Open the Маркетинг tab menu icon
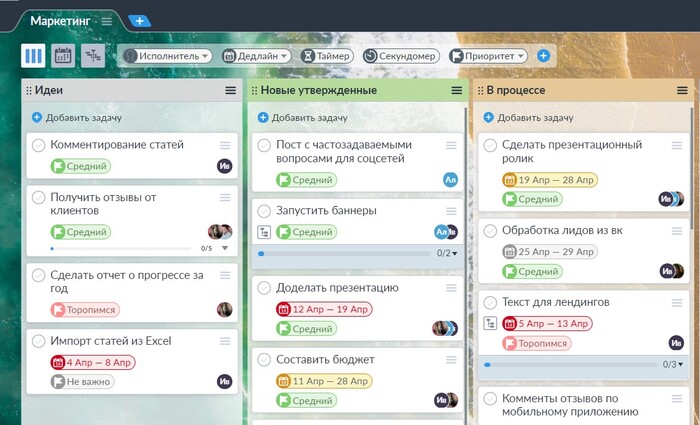The width and height of the screenshot is (700, 425). [107, 21]
